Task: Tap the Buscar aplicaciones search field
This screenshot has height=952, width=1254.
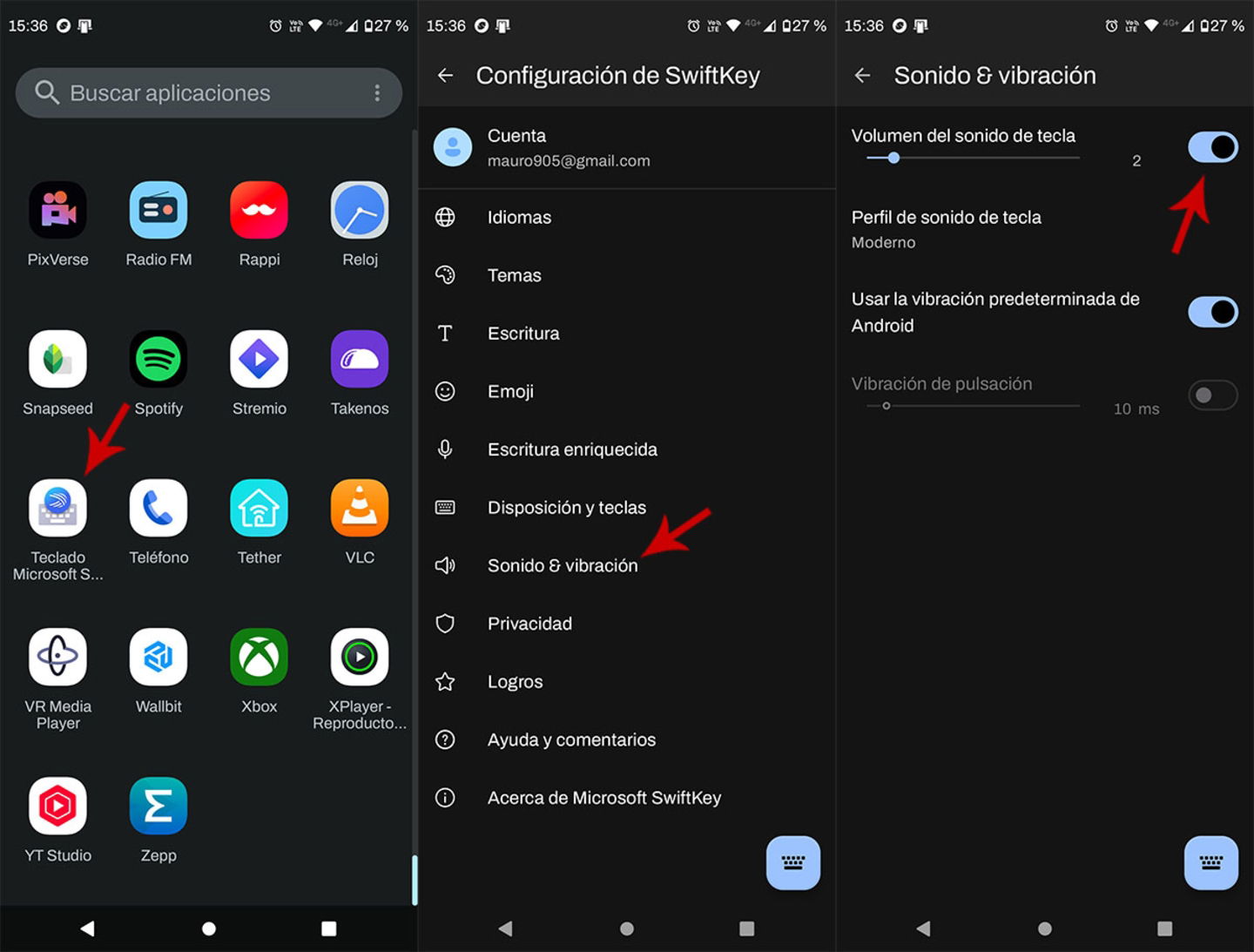Action: [209, 92]
